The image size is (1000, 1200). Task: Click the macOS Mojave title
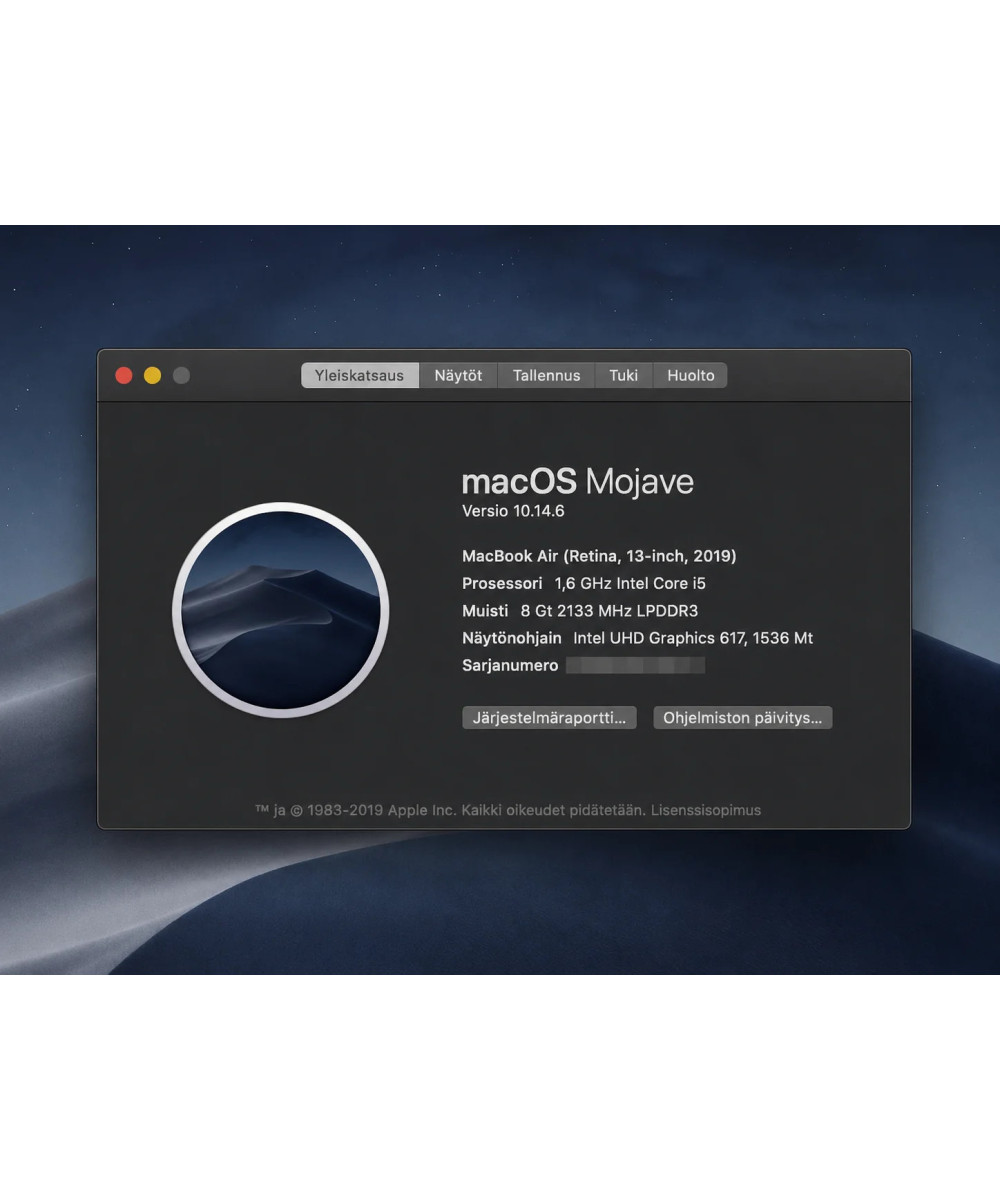(577, 481)
